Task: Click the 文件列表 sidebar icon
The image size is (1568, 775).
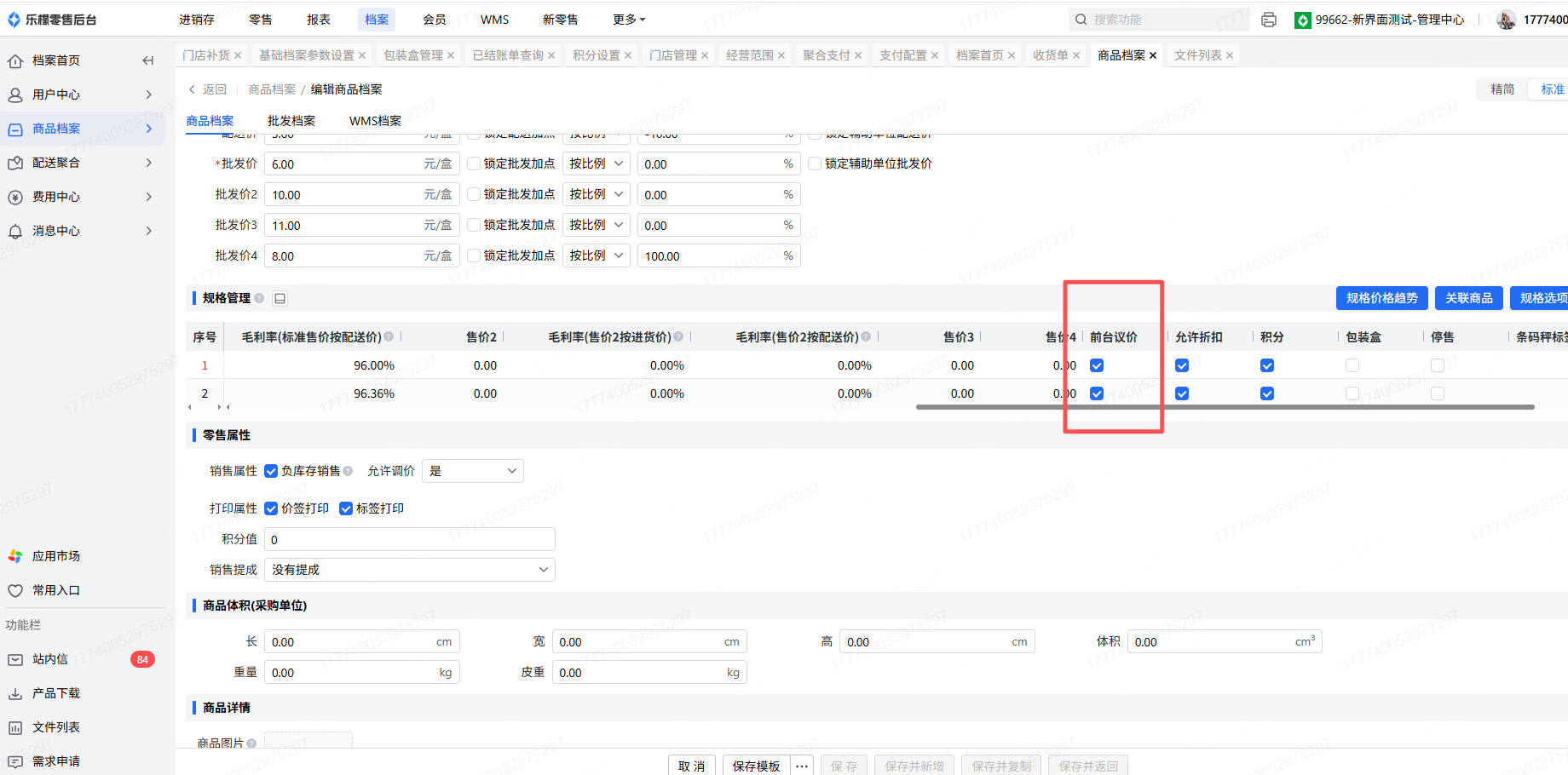Action: point(15,727)
